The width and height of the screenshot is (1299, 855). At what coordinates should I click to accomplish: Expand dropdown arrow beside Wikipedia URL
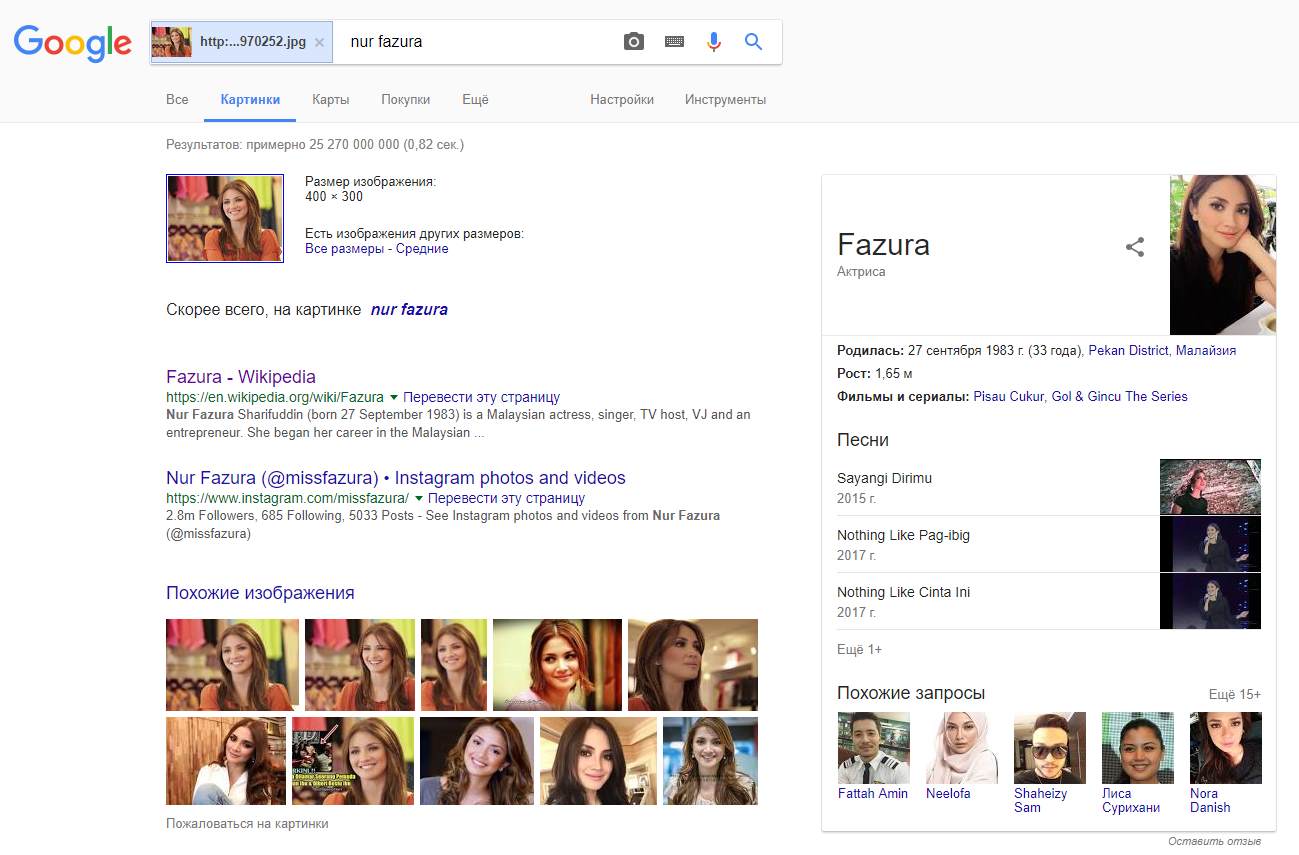pos(393,397)
